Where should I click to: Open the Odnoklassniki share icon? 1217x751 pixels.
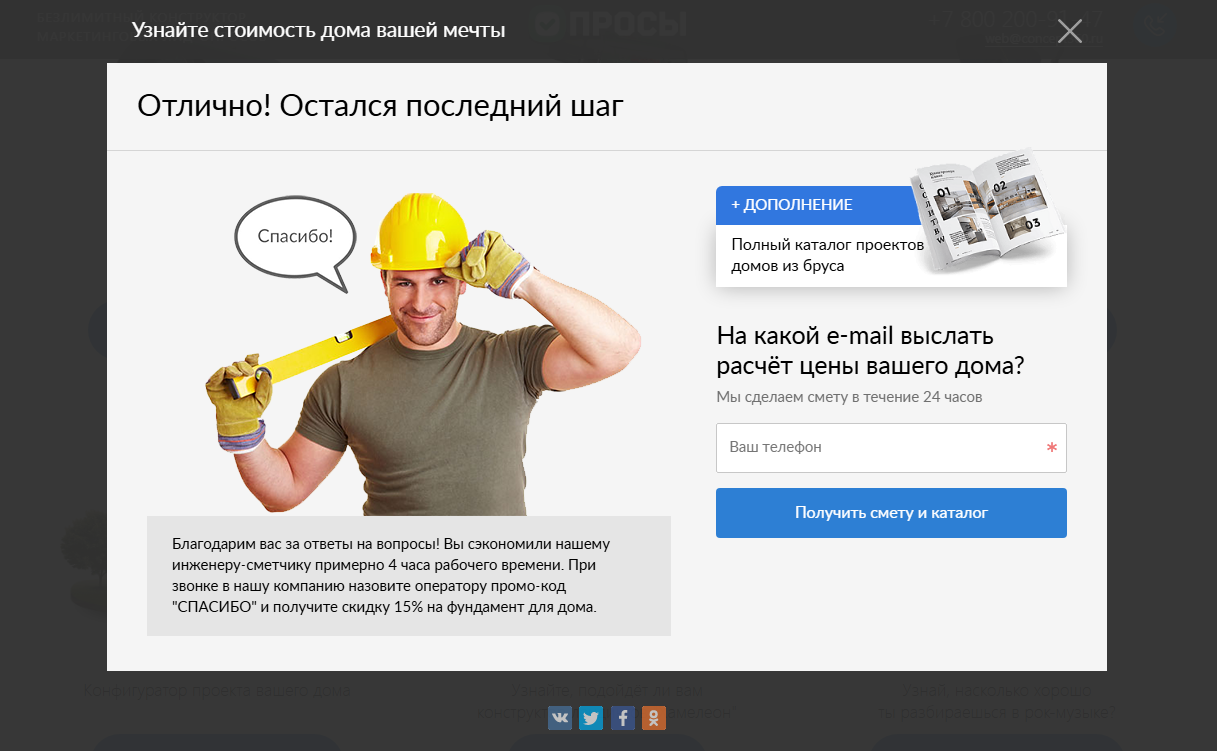tap(654, 717)
